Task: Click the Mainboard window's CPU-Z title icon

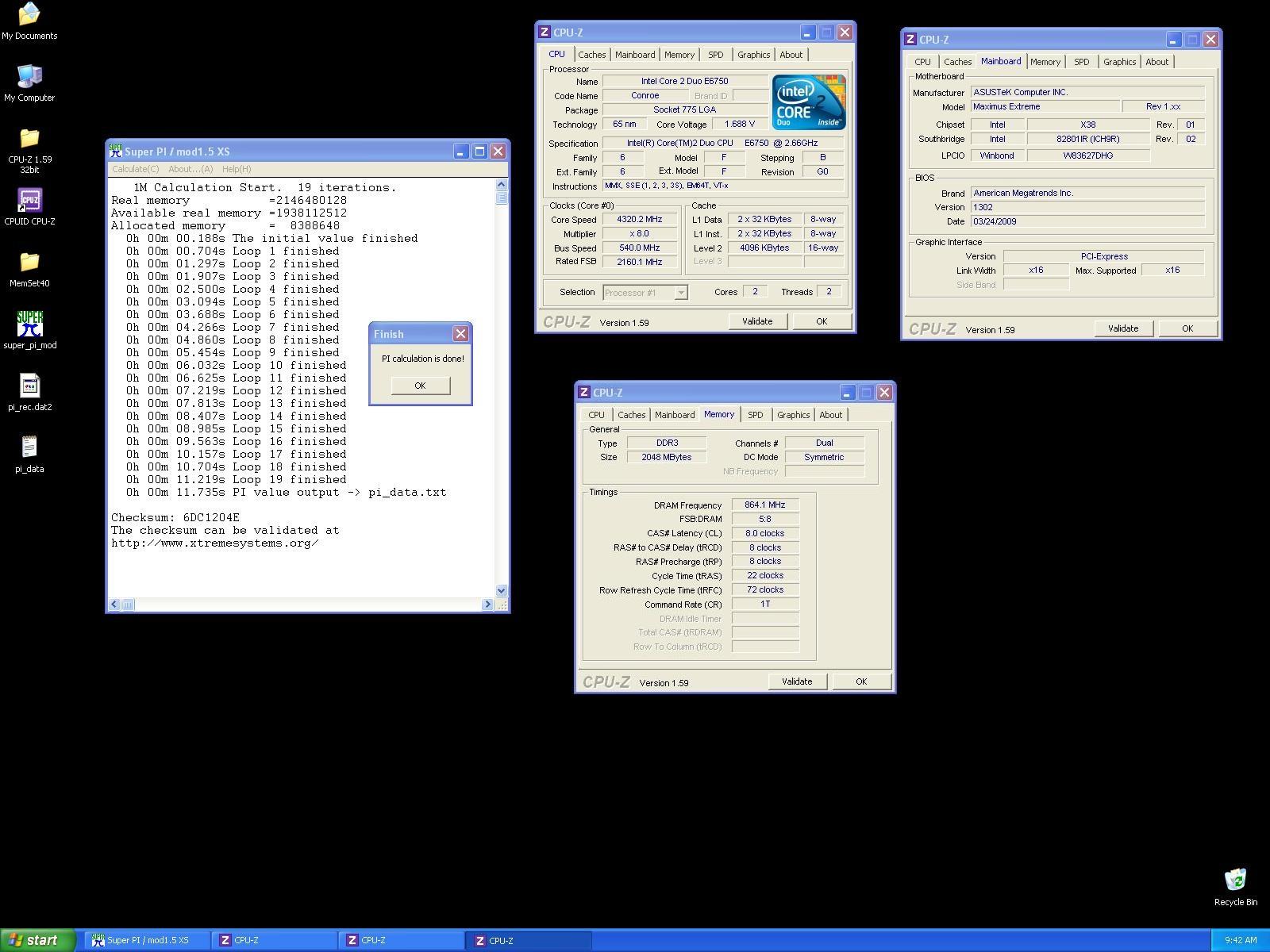Action: [910, 40]
